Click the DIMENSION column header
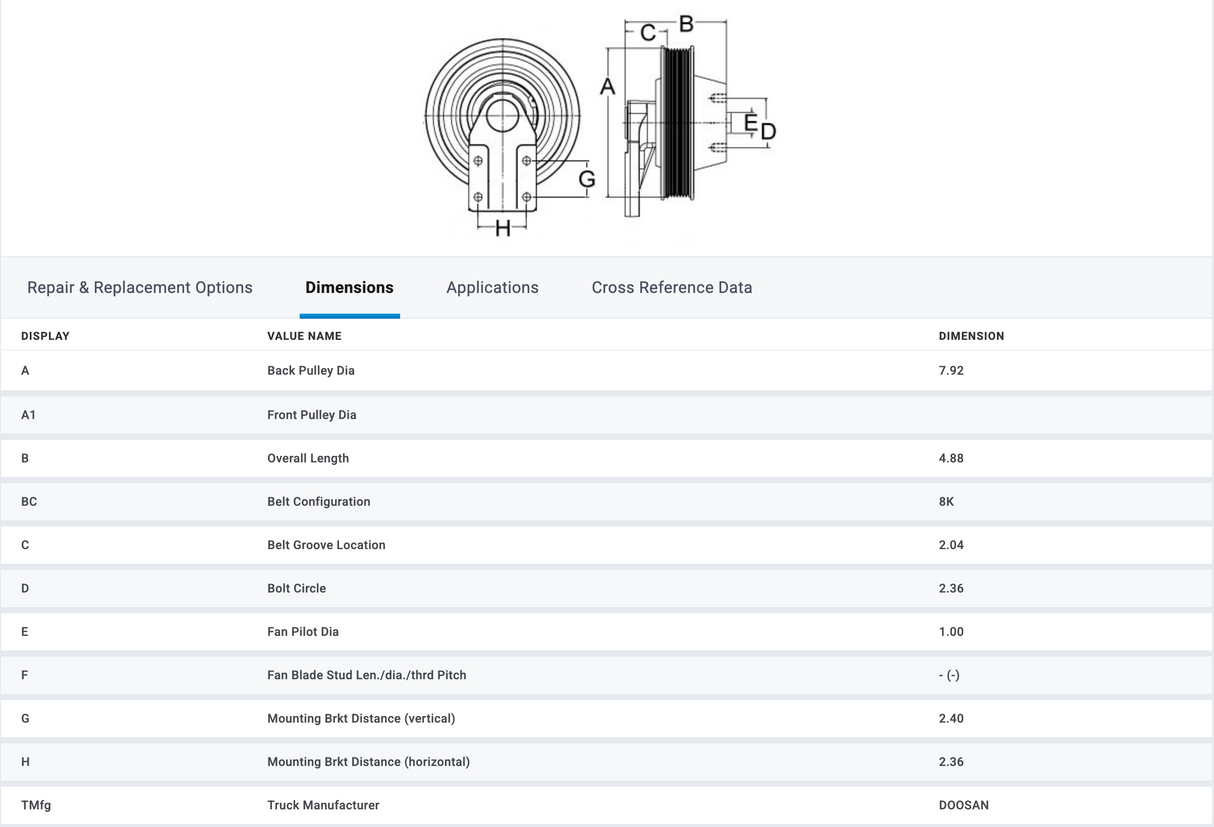This screenshot has width=1214, height=827. 971,336
